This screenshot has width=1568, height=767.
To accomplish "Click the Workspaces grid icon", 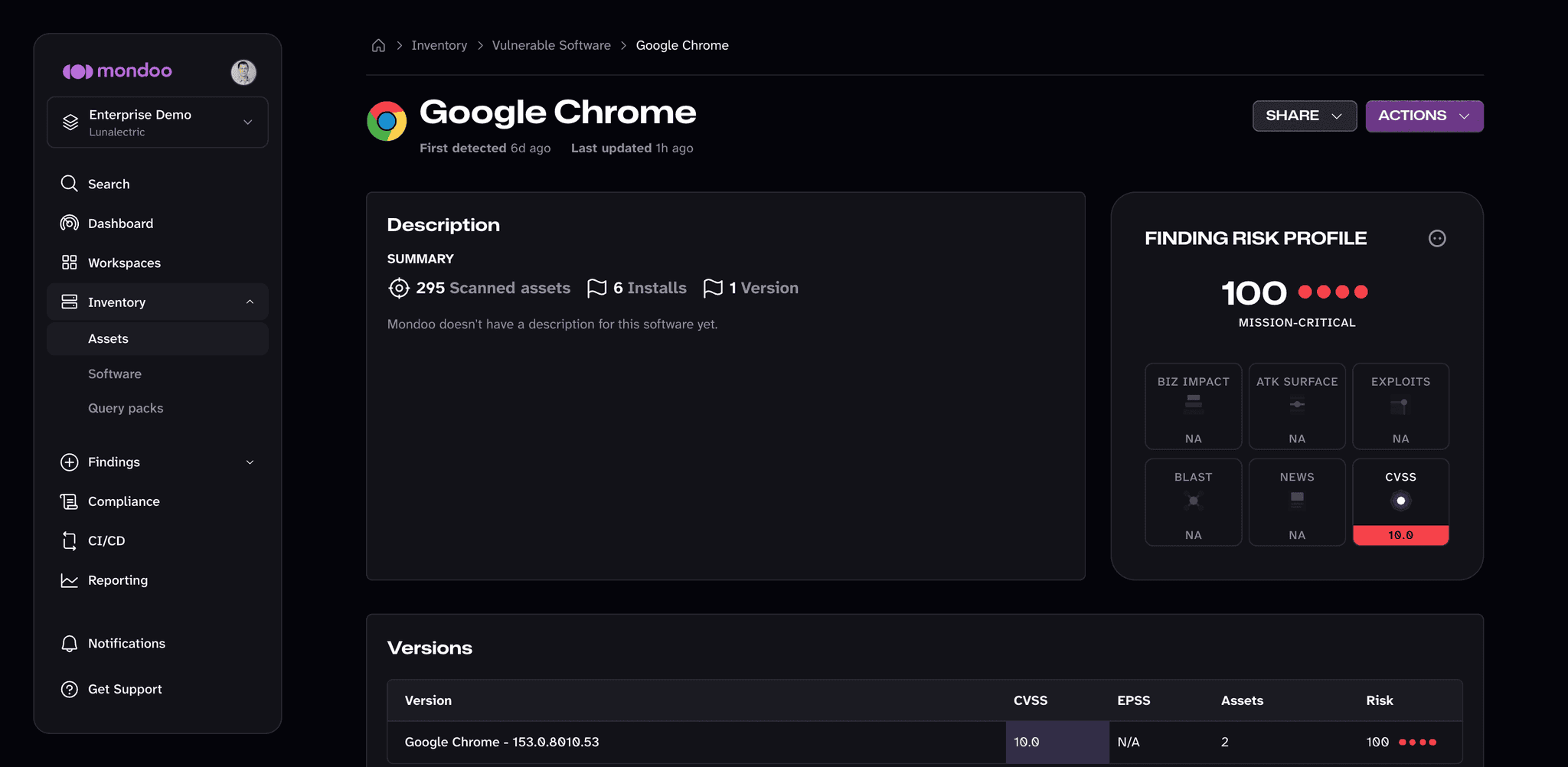I will (69, 263).
